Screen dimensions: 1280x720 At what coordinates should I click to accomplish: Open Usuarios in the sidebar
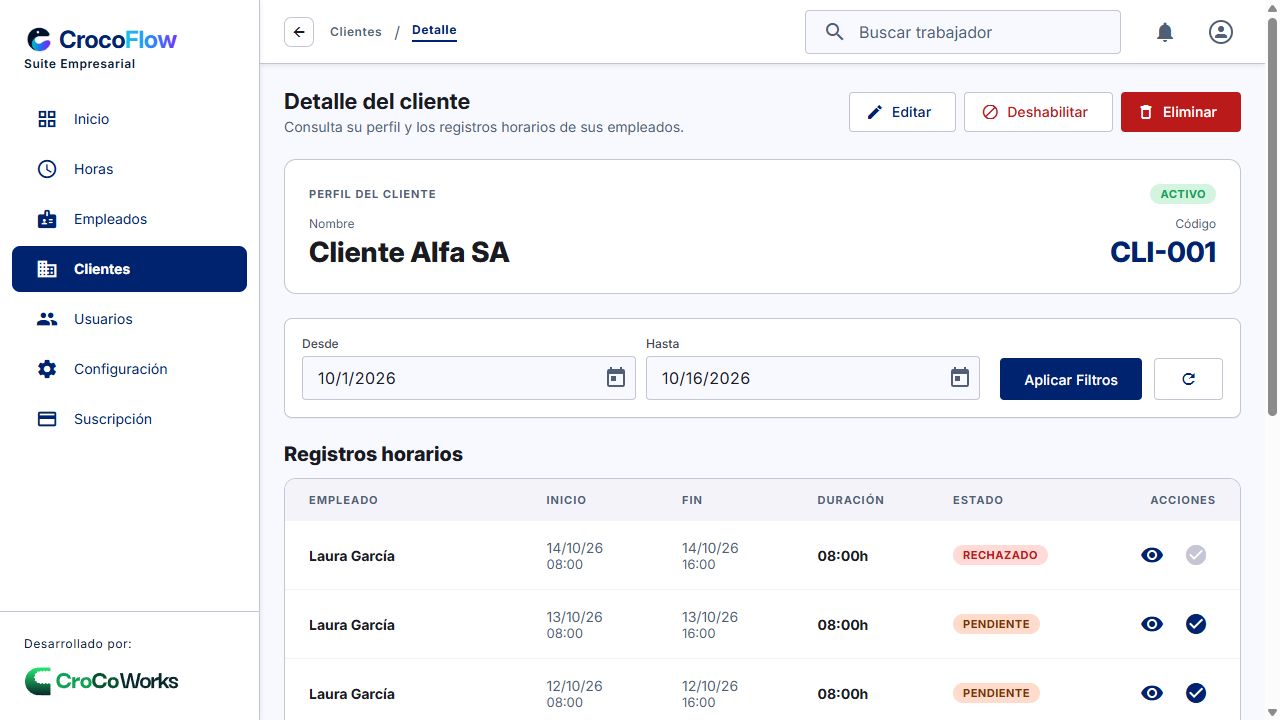pyautogui.click(x=129, y=319)
